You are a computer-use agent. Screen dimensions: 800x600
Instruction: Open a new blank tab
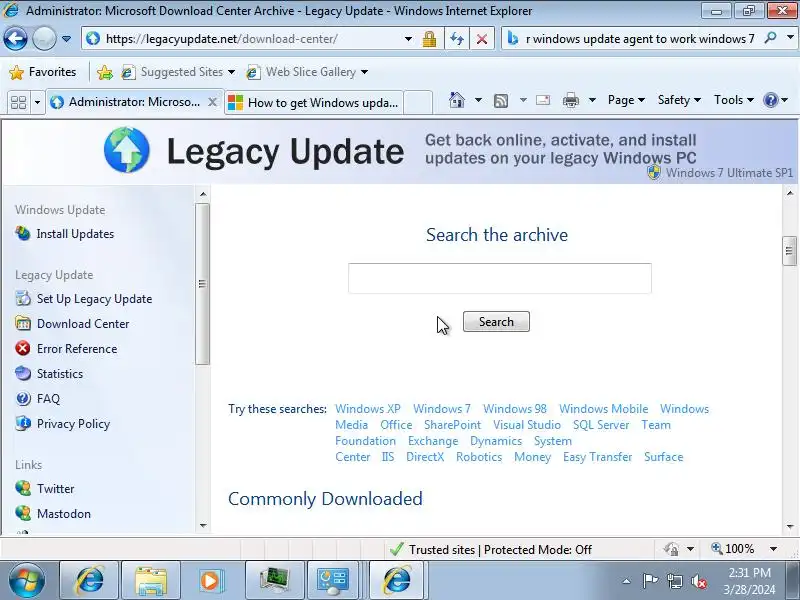pos(418,103)
